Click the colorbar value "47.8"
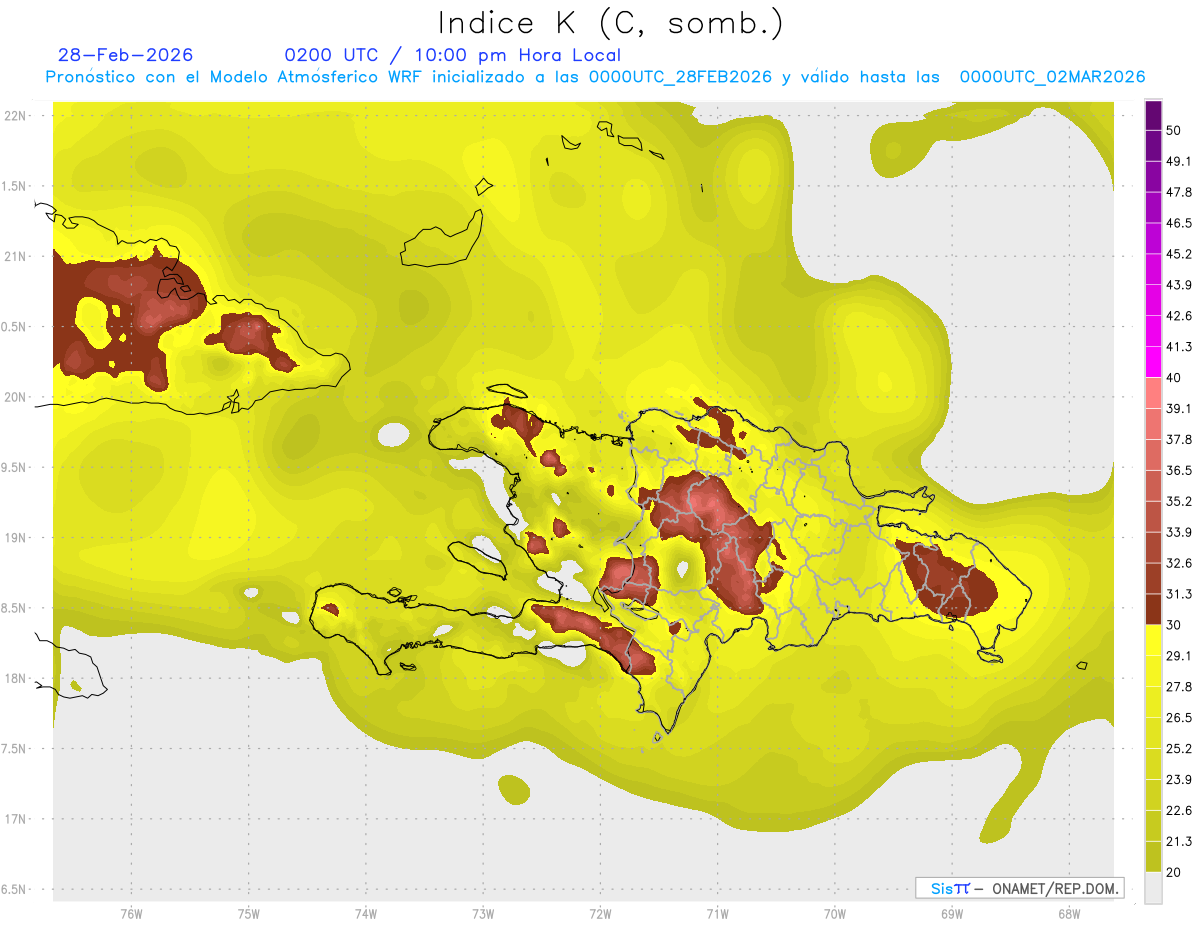The image size is (1200, 927). pos(1179,192)
